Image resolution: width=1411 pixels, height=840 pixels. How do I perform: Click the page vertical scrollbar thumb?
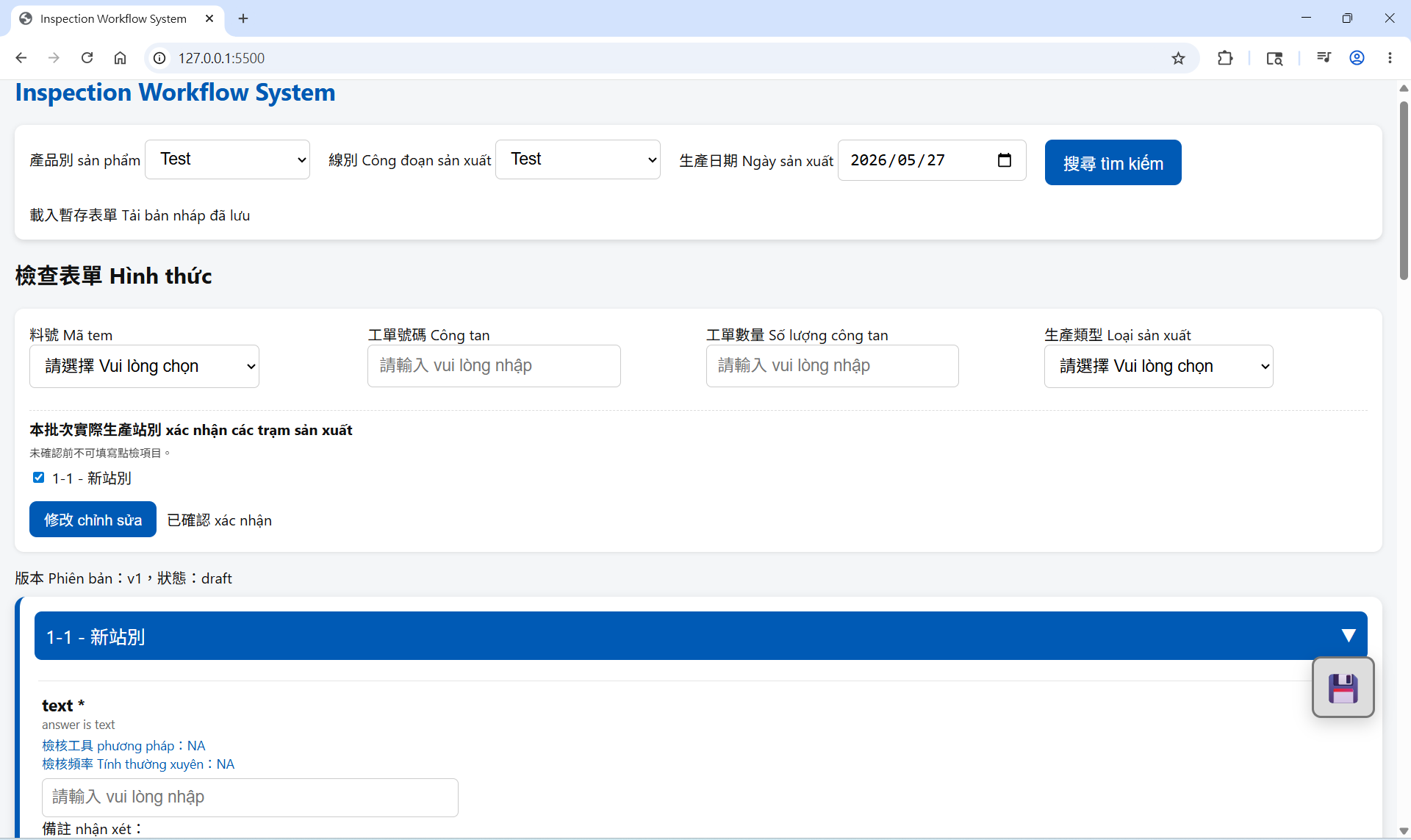click(x=1404, y=190)
